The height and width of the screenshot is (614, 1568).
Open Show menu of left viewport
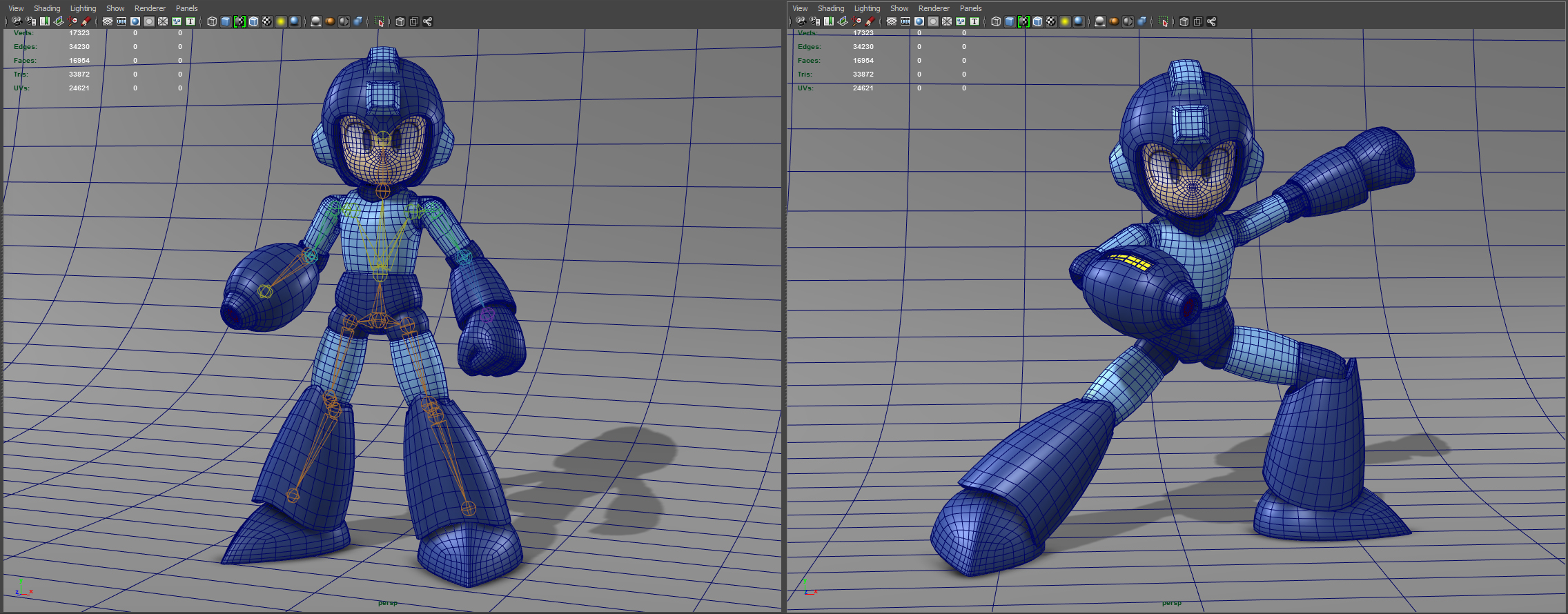click(x=115, y=8)
